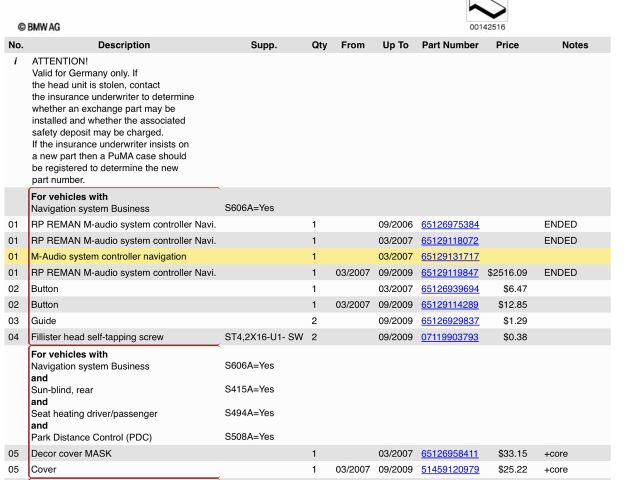Click the Qty column header
This screenshot has width=640, height=480.
(319, 45)
